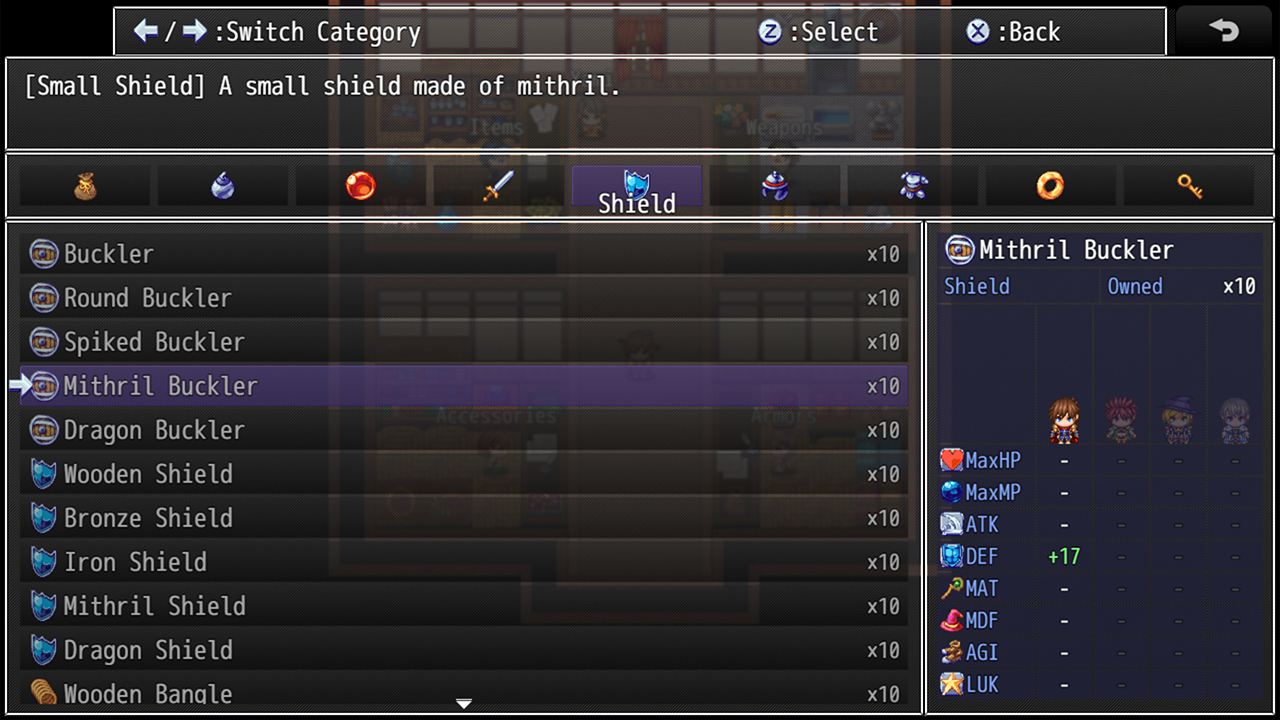Click the X Back button hint

tap(1013, 32)
